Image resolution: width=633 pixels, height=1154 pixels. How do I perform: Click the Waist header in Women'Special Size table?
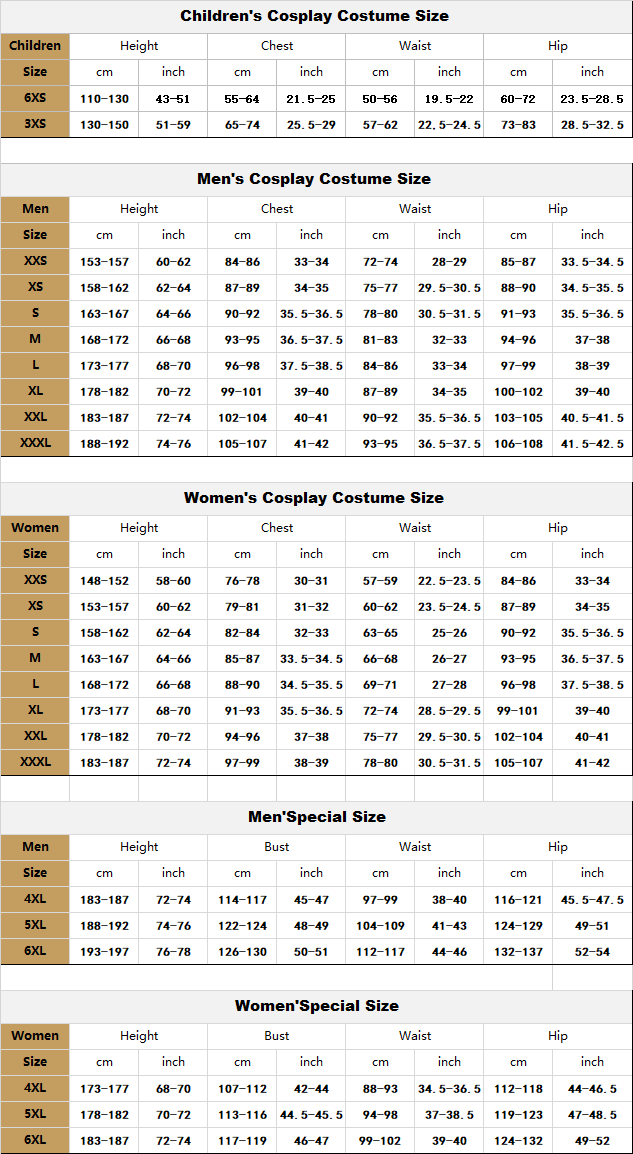415,1036
